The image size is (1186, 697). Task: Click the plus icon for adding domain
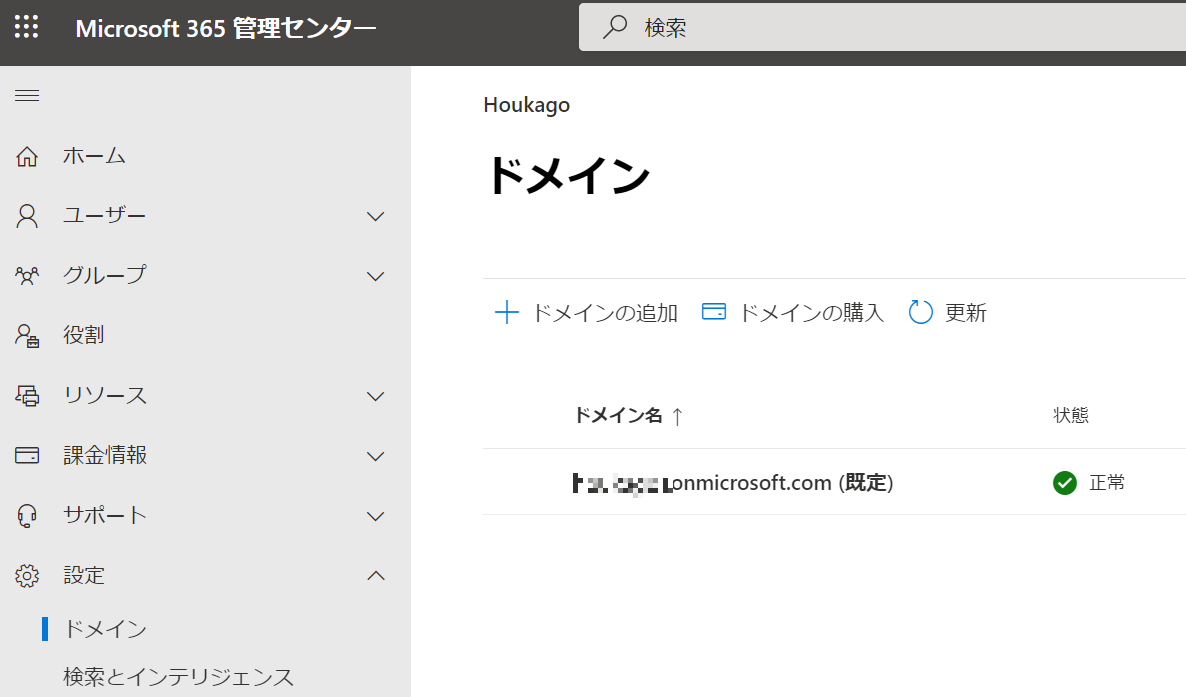pos(506,312)
